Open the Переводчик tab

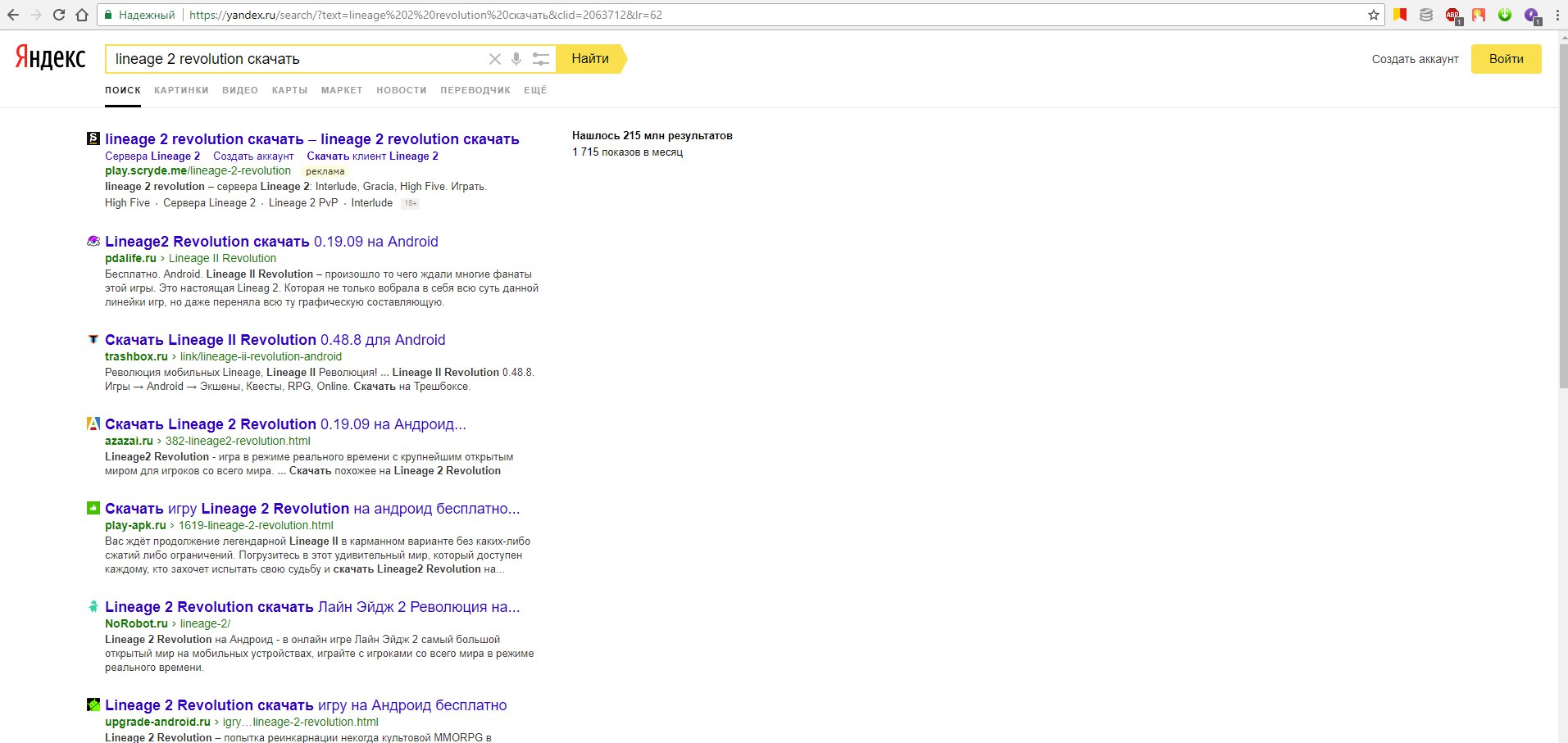click(475, 90)
